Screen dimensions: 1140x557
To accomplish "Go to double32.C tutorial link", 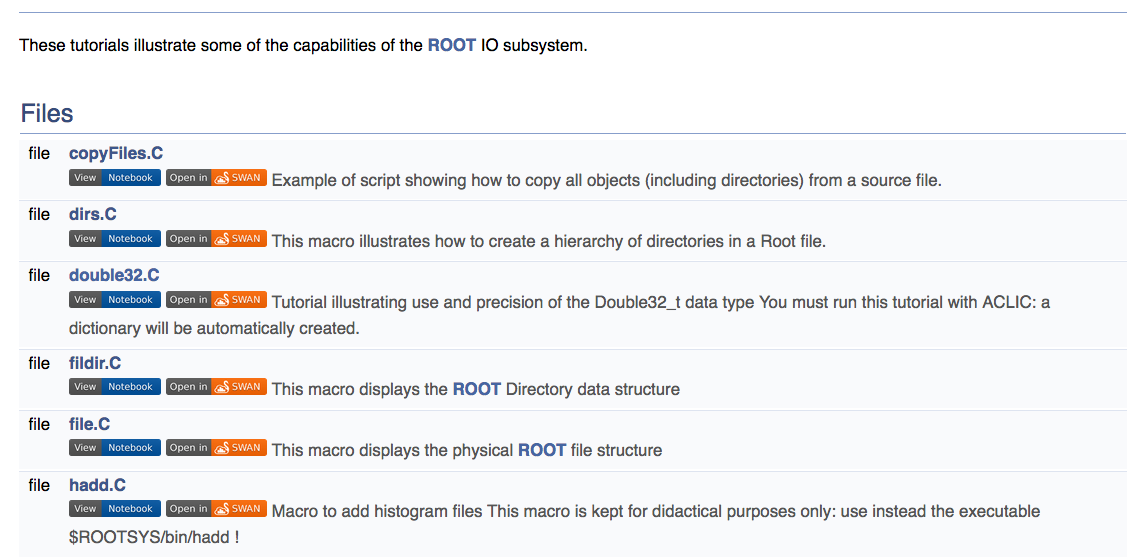I will tap(114, 275).
